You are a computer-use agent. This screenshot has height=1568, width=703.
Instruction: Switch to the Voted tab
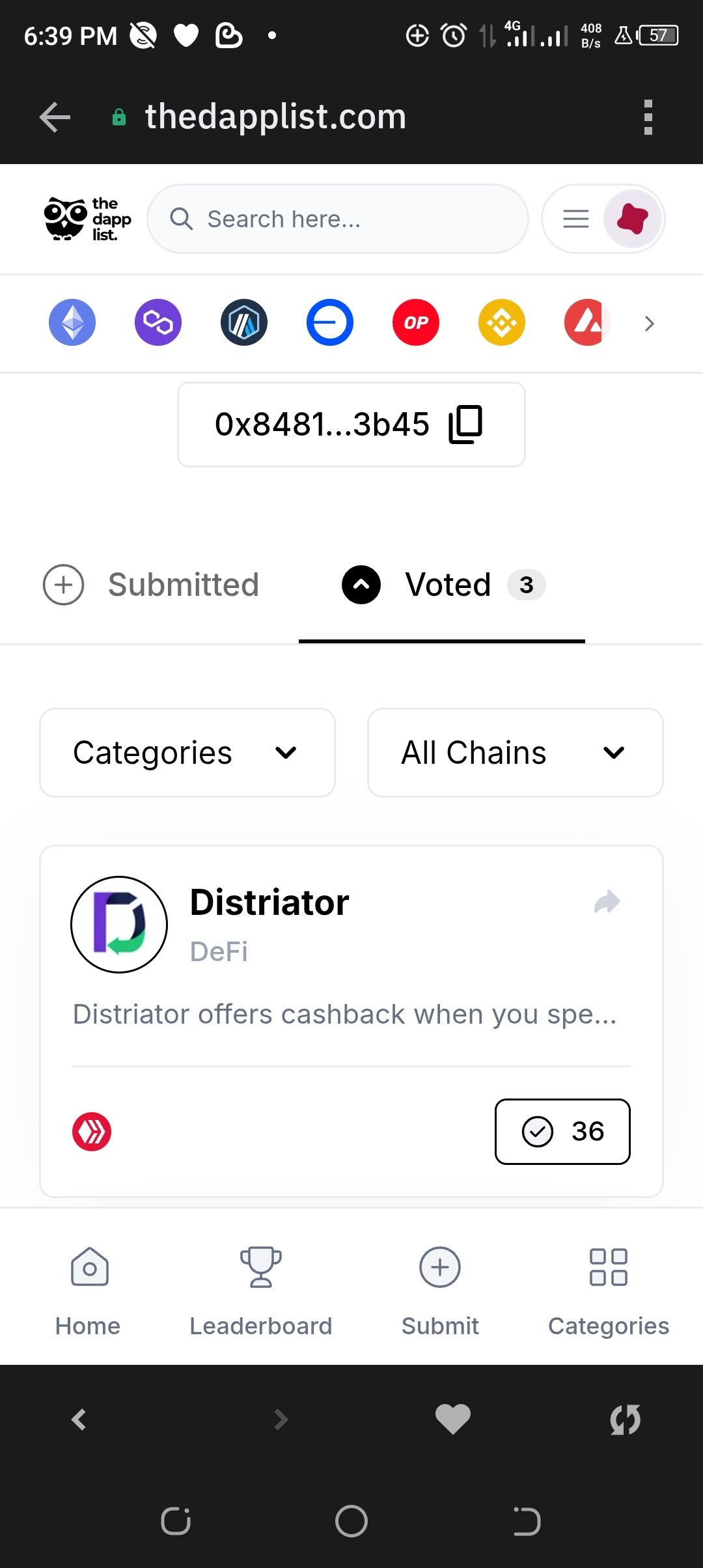coord(443,585)
